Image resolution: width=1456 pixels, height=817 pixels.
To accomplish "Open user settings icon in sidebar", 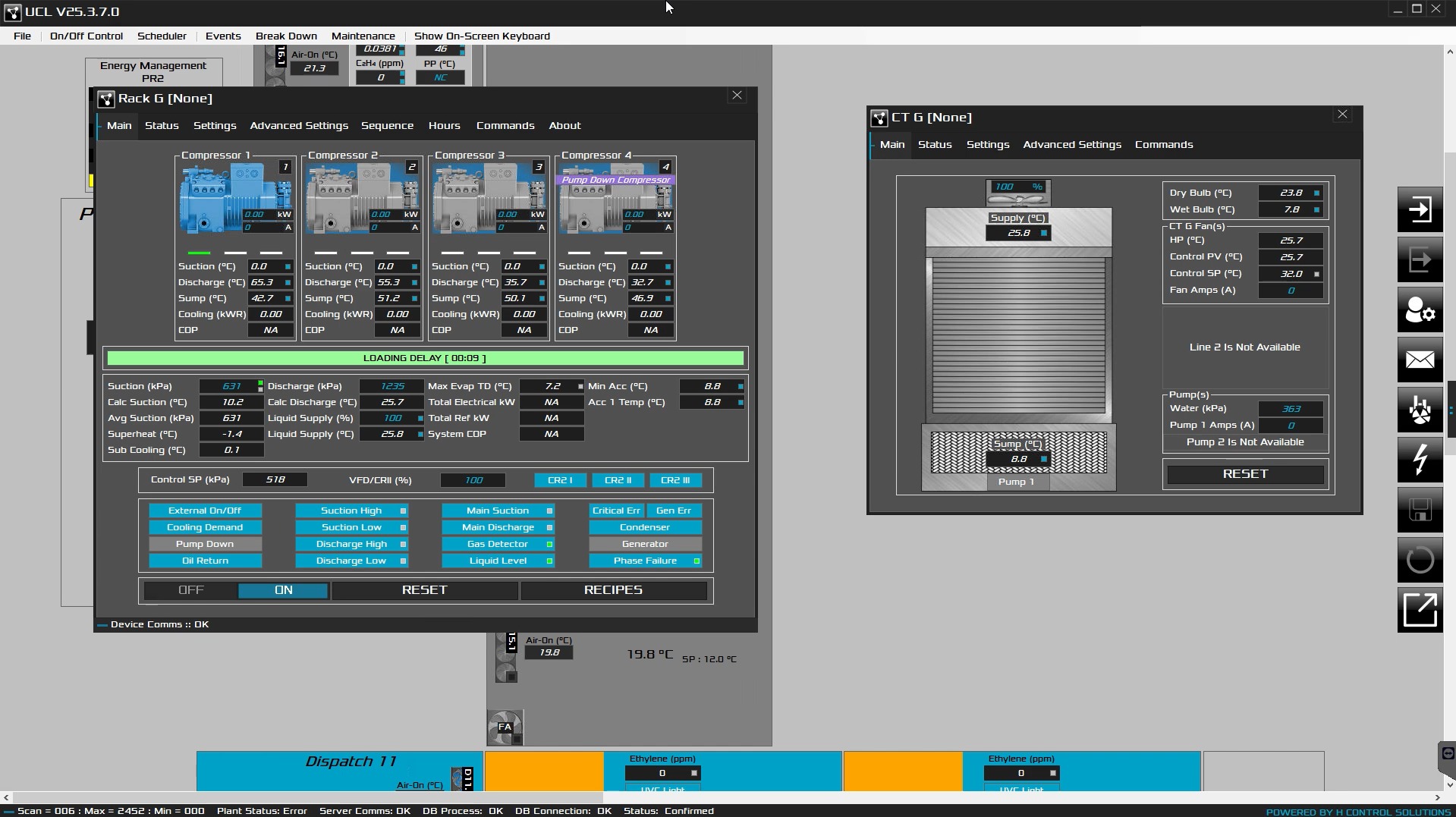I will [1420, 310].
